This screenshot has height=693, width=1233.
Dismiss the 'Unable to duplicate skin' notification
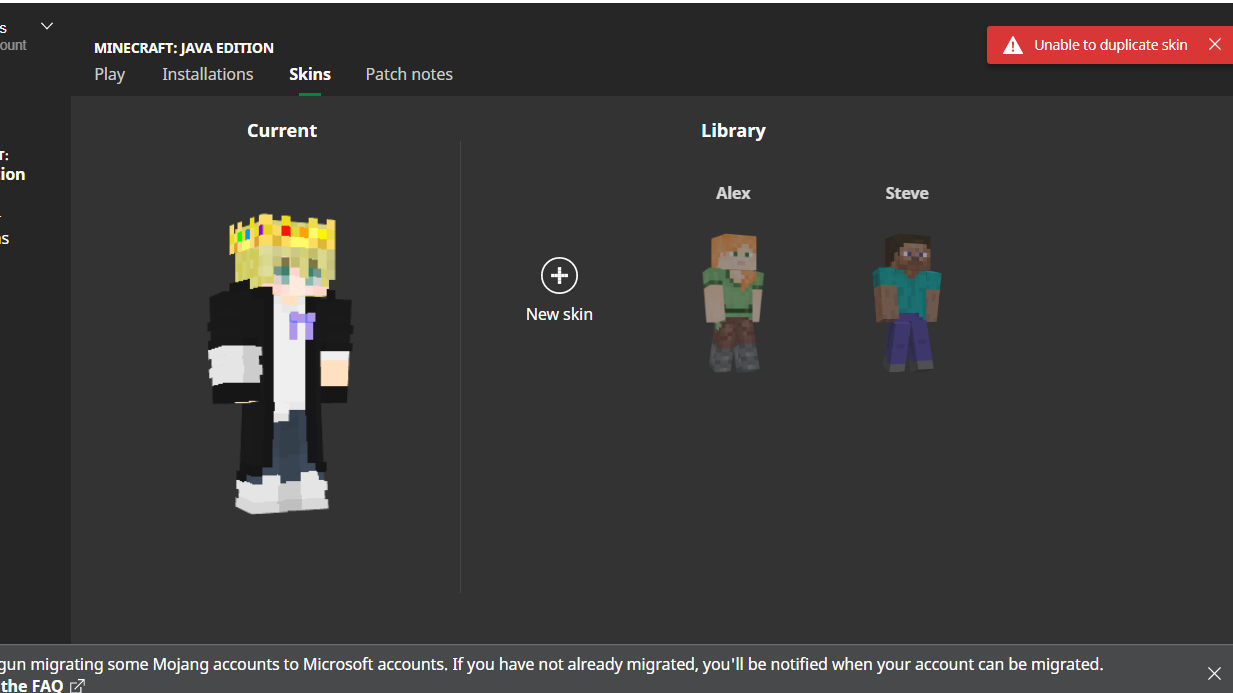[x=1214, y=44]
